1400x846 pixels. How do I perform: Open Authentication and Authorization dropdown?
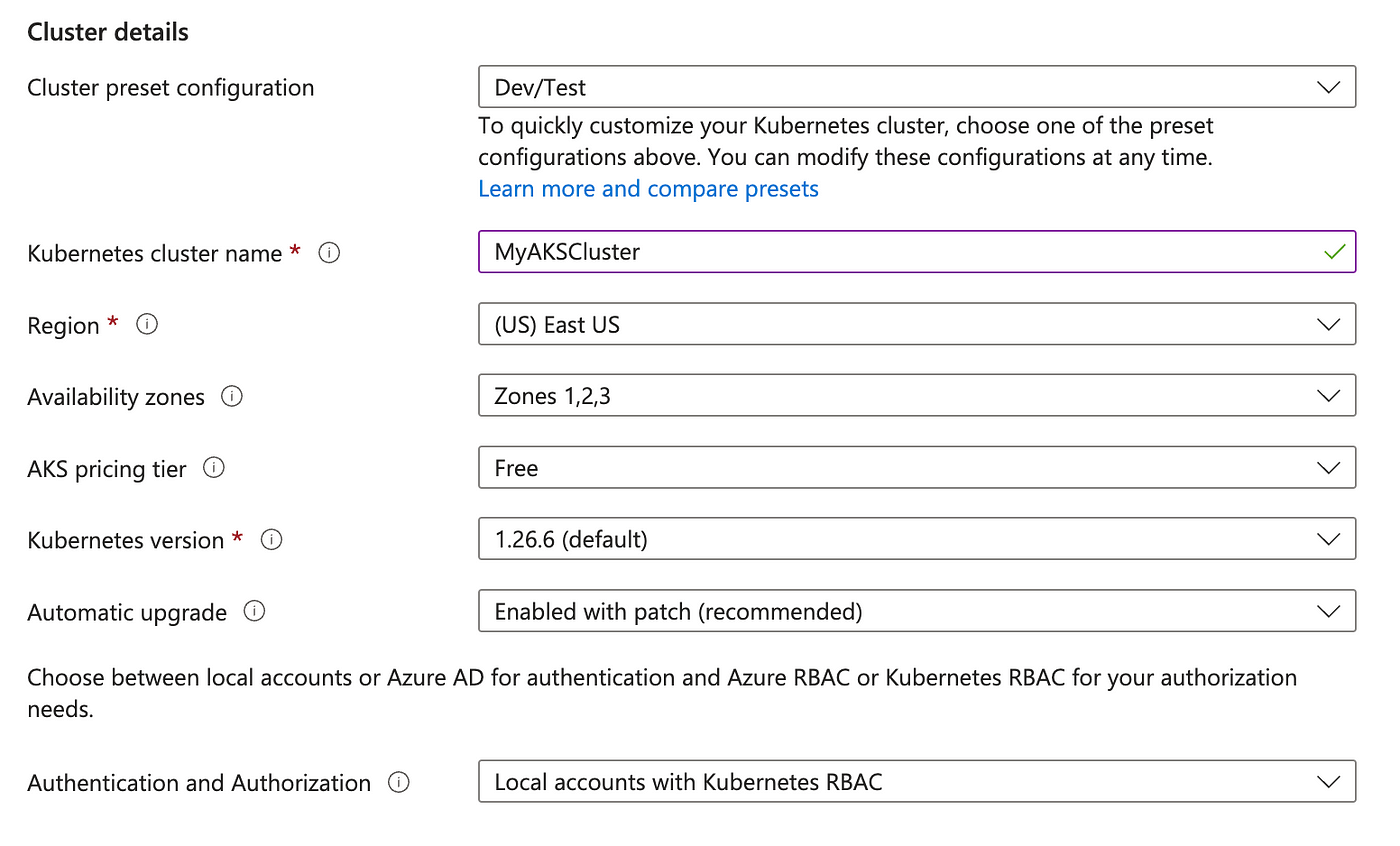[917, 782]
